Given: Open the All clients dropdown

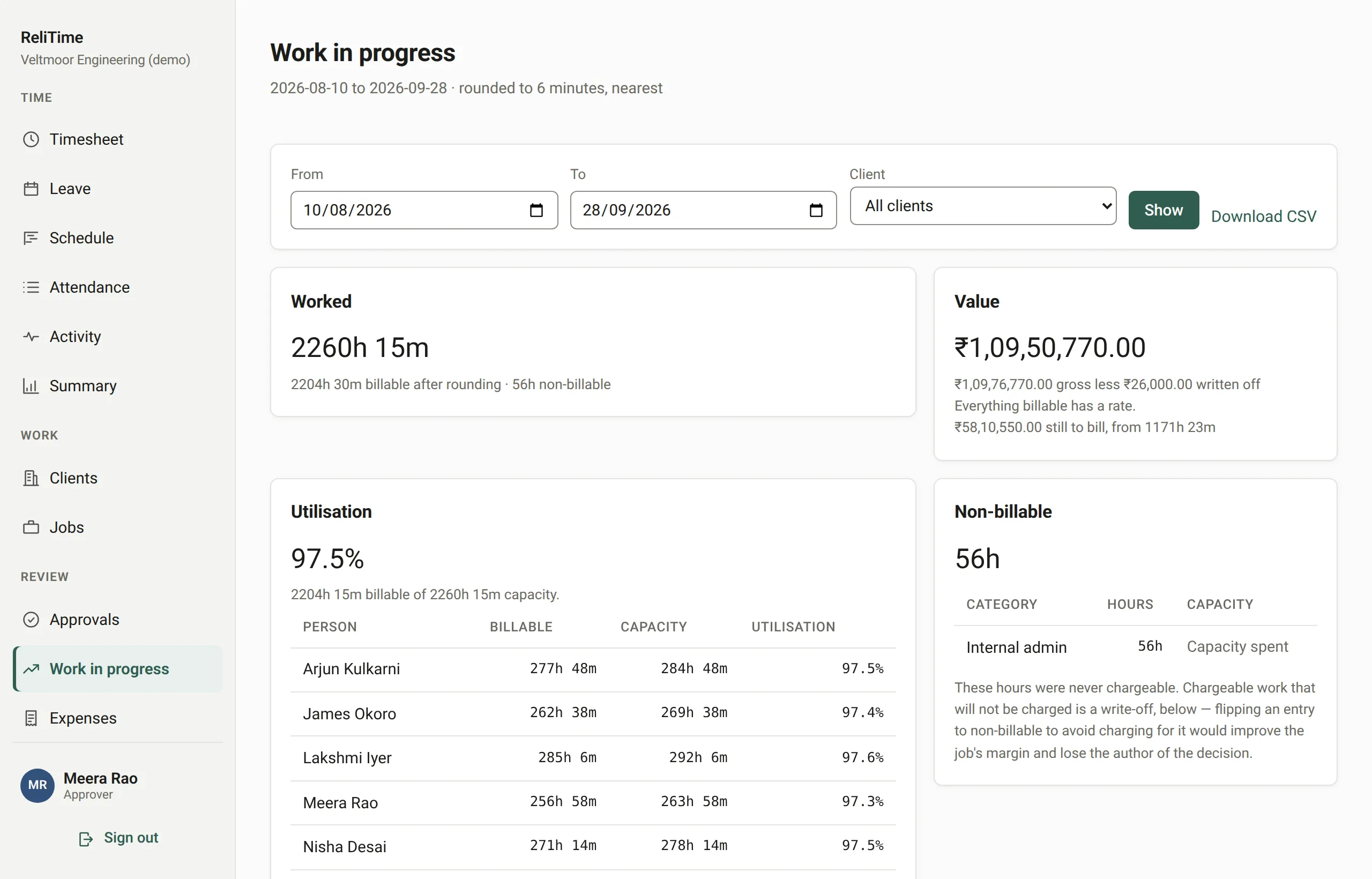Looking at the screenshot, I should pos(983,205).
